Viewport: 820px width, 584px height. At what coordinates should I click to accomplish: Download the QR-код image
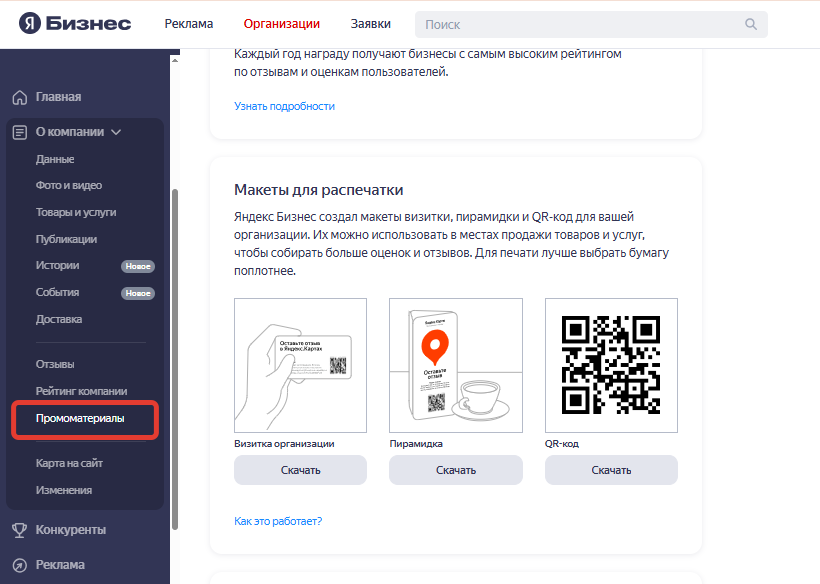611,470
